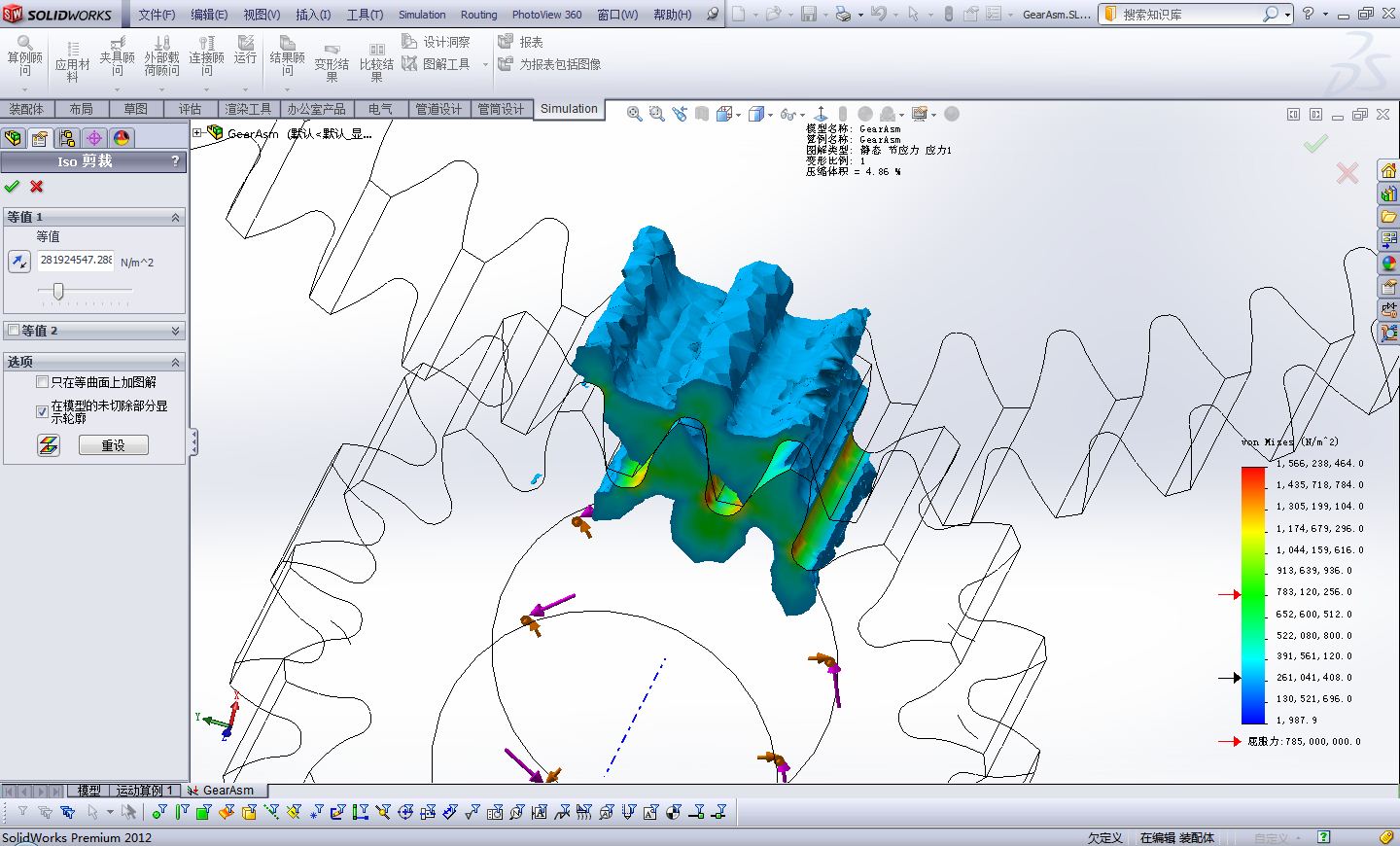Click the Print icon in the title toolbar
Viewport: 1400px width, 846px height.
[843, 15]
